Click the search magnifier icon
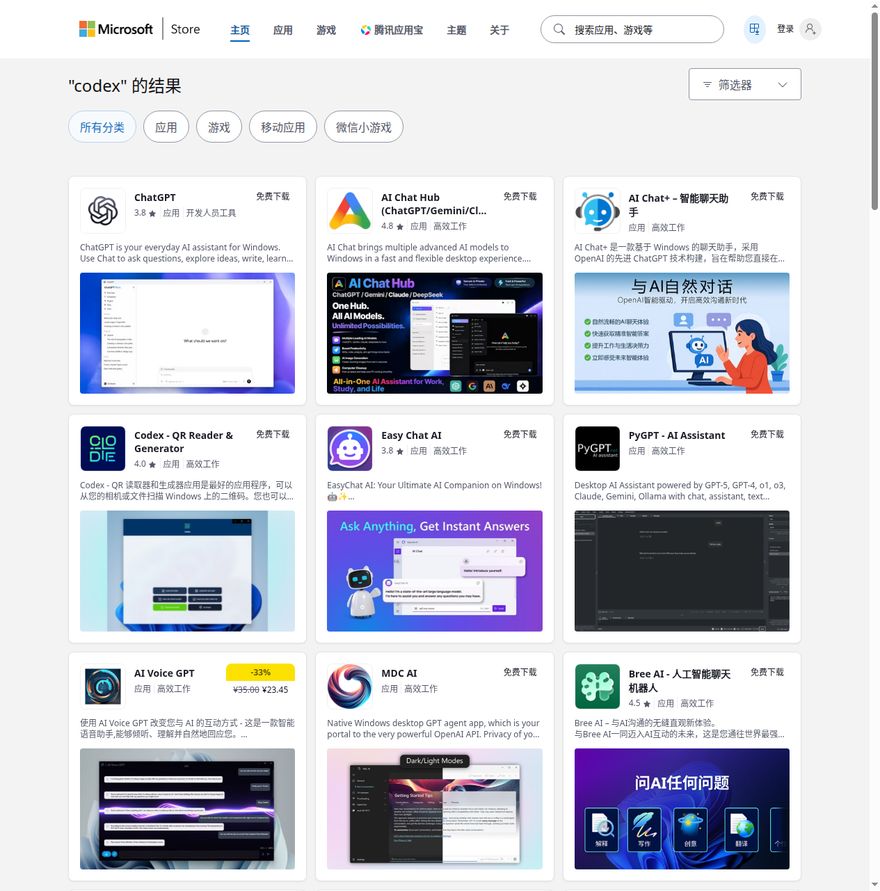This screenshot has width=880, height=891. (559, 29)
